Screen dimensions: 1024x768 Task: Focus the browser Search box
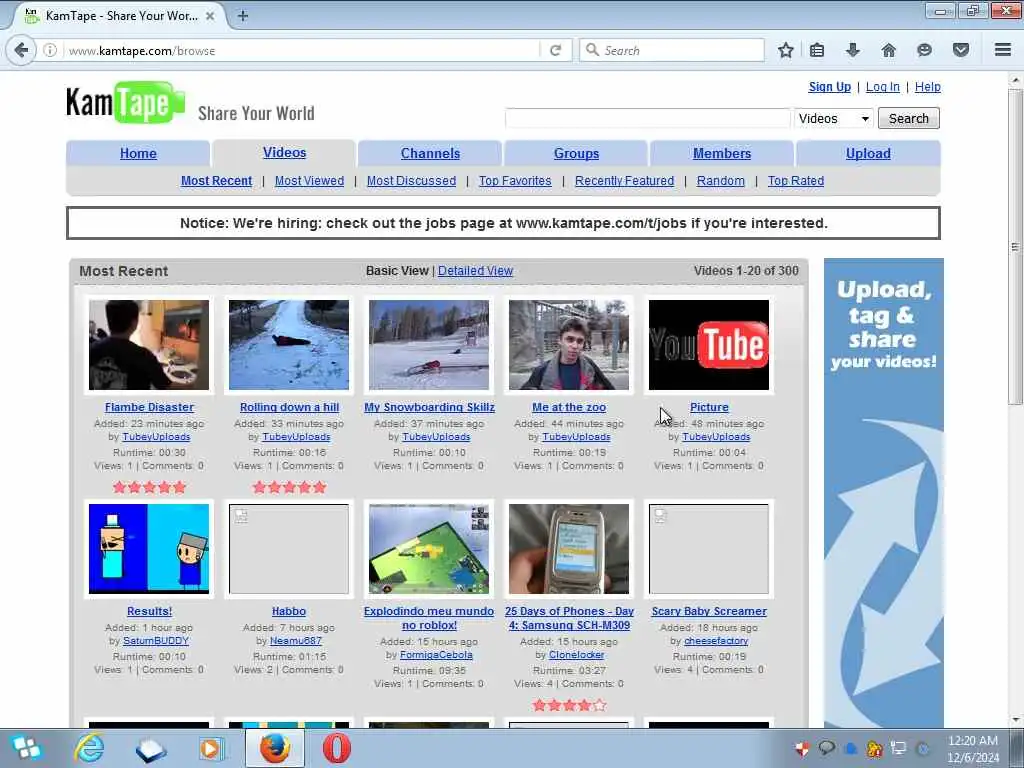click(672, 50)
